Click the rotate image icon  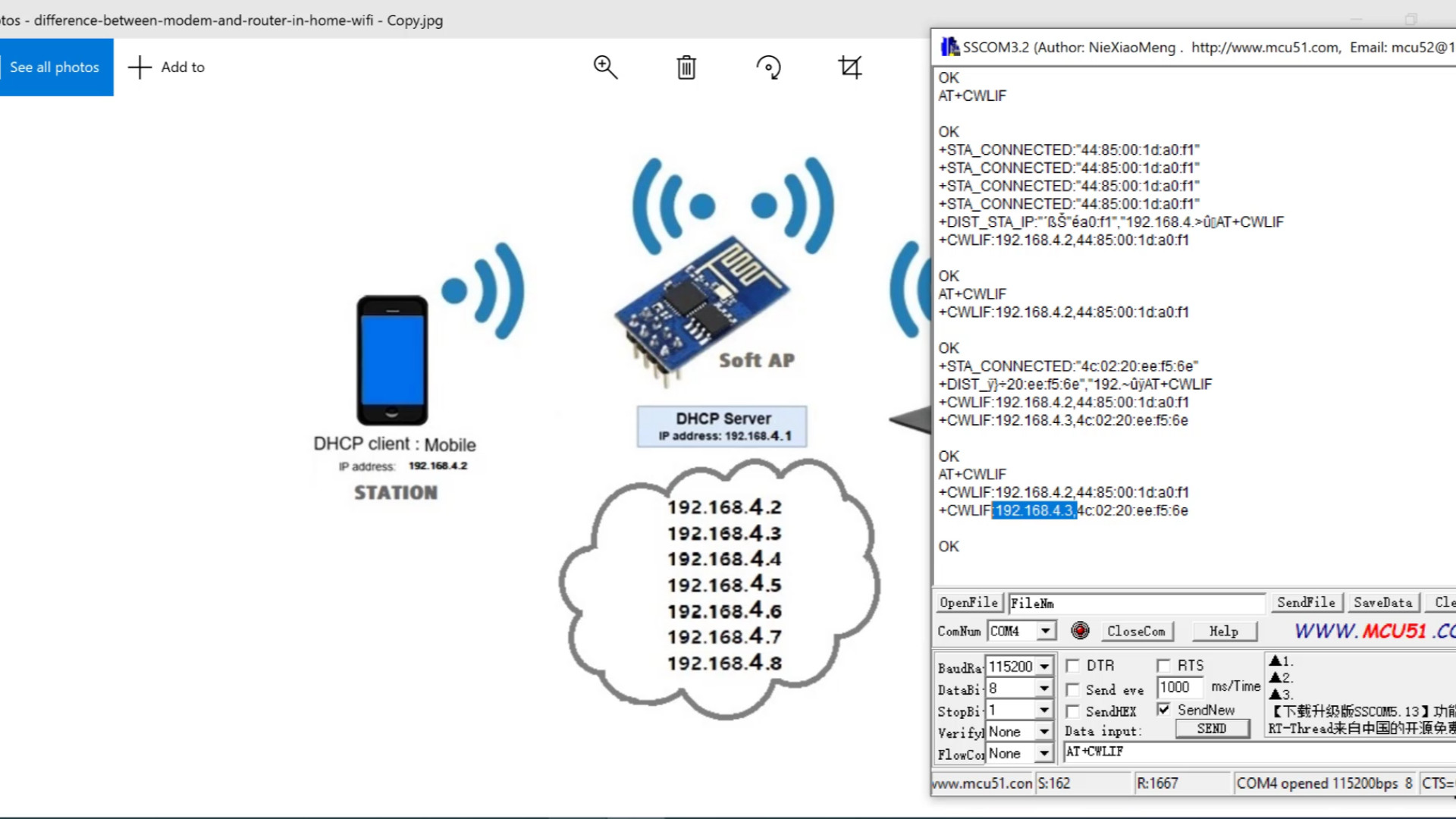(768, 67)
